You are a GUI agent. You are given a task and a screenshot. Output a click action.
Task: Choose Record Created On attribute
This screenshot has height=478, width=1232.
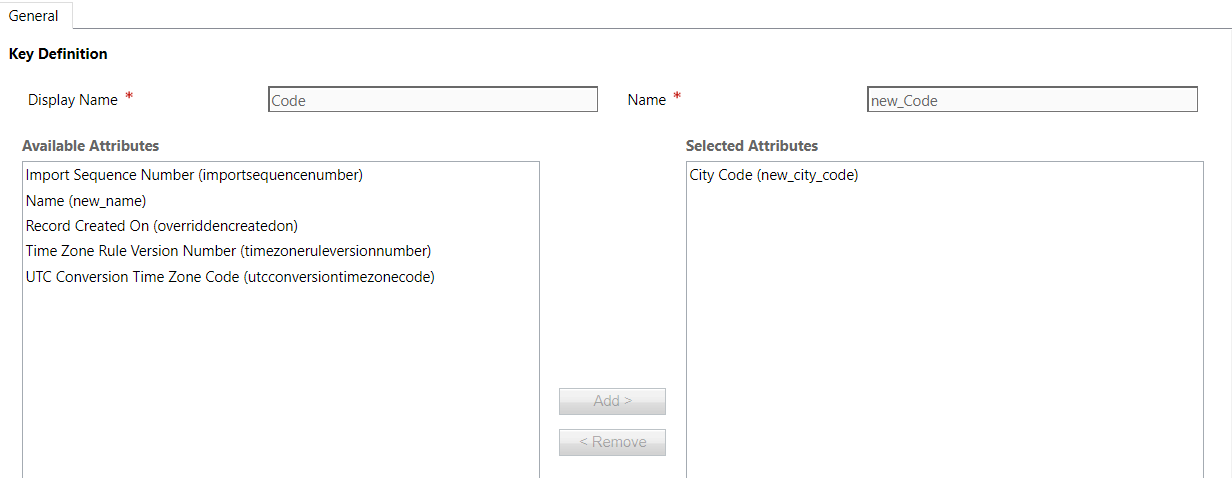click(x=162, y=226)
